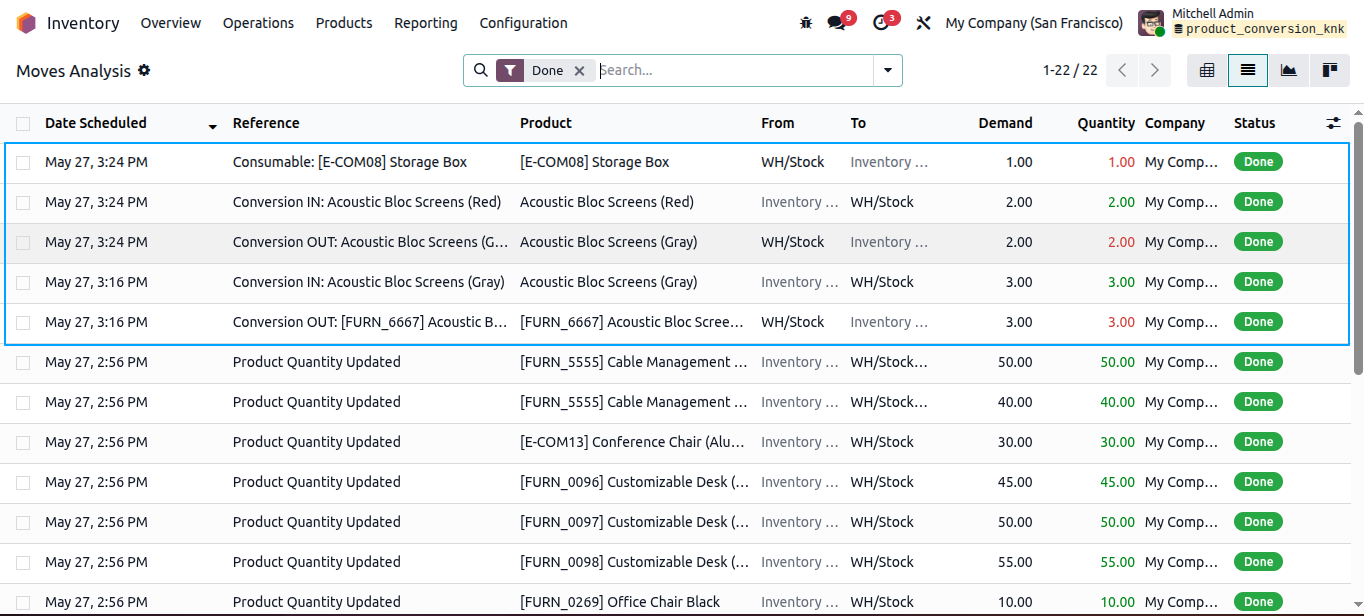
Task: Click the vertical scrollbar of the list
Action: click(x=1358, y=248)
